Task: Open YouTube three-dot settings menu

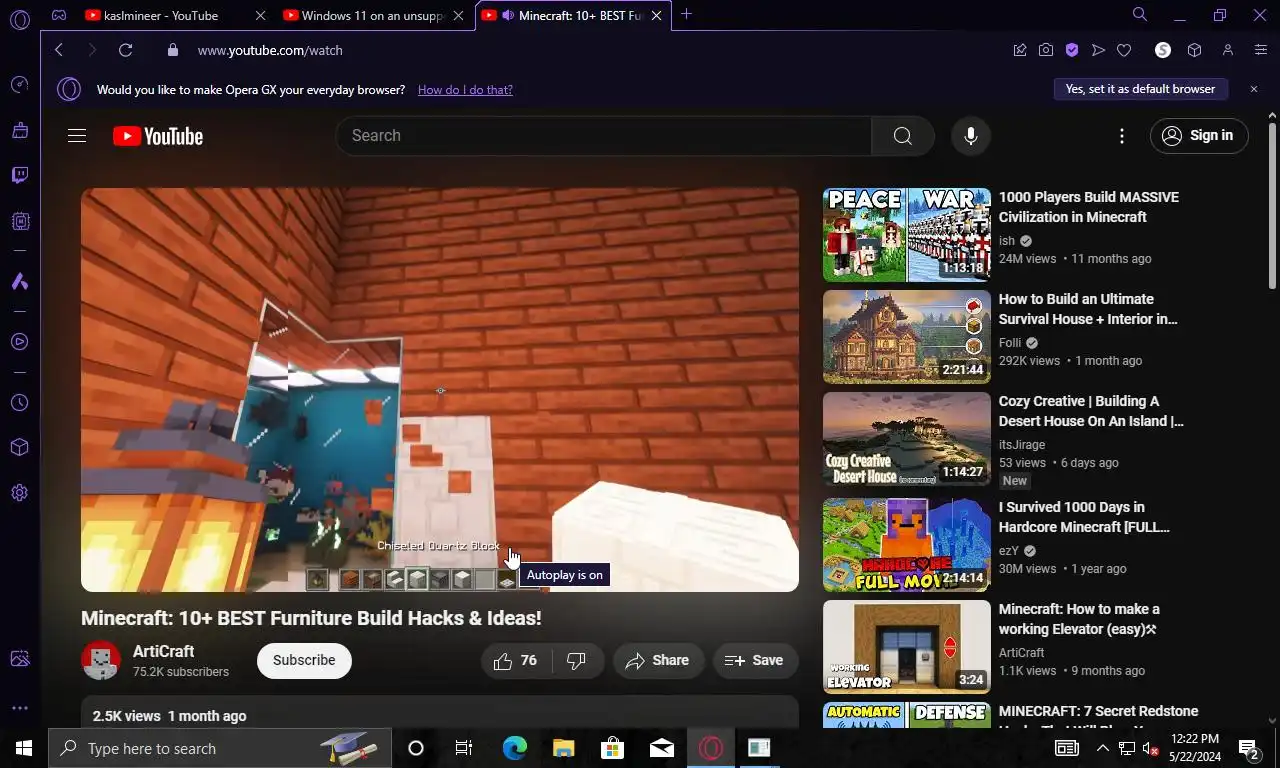Action: 1122,136
